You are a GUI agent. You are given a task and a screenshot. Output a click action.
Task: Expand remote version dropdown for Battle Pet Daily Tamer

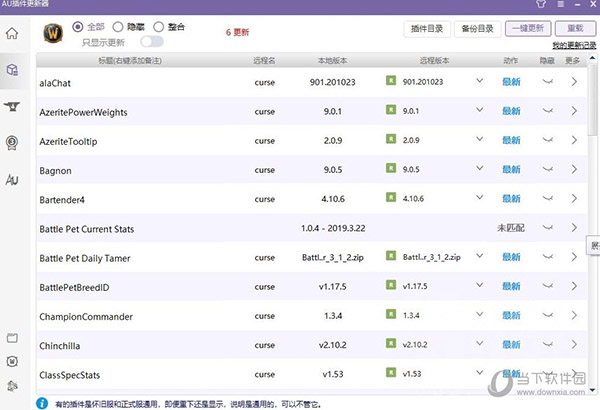(479, 256)
